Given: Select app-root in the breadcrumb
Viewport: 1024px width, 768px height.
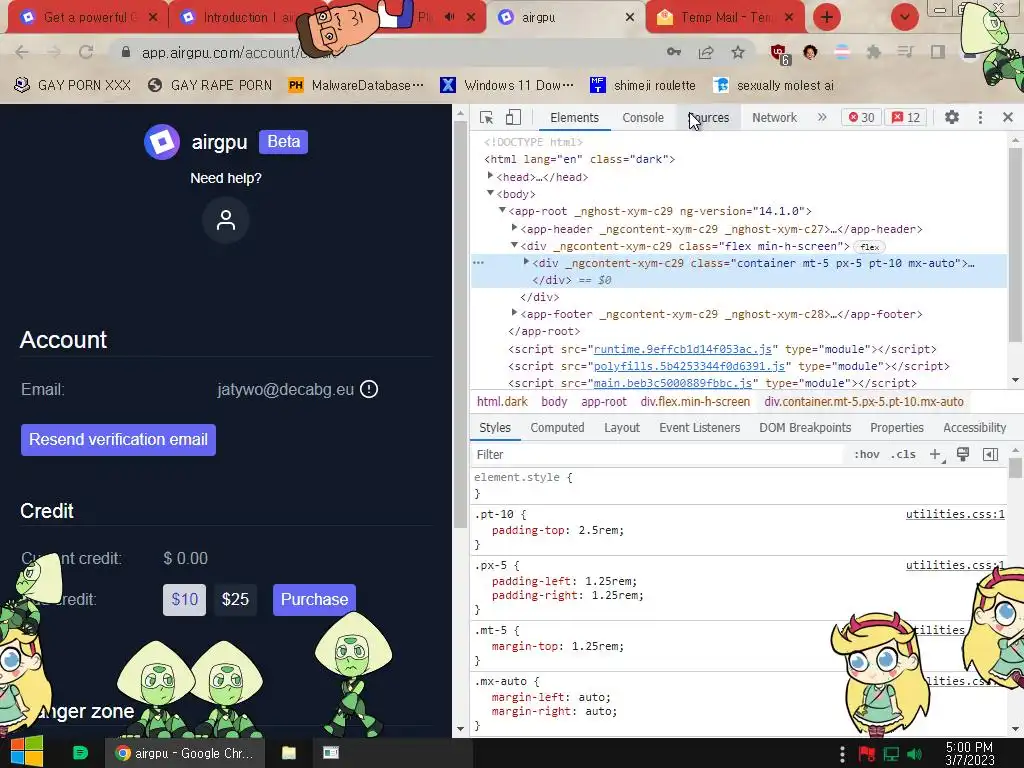Looking at the screenshot, I should [x=603, y=402].
